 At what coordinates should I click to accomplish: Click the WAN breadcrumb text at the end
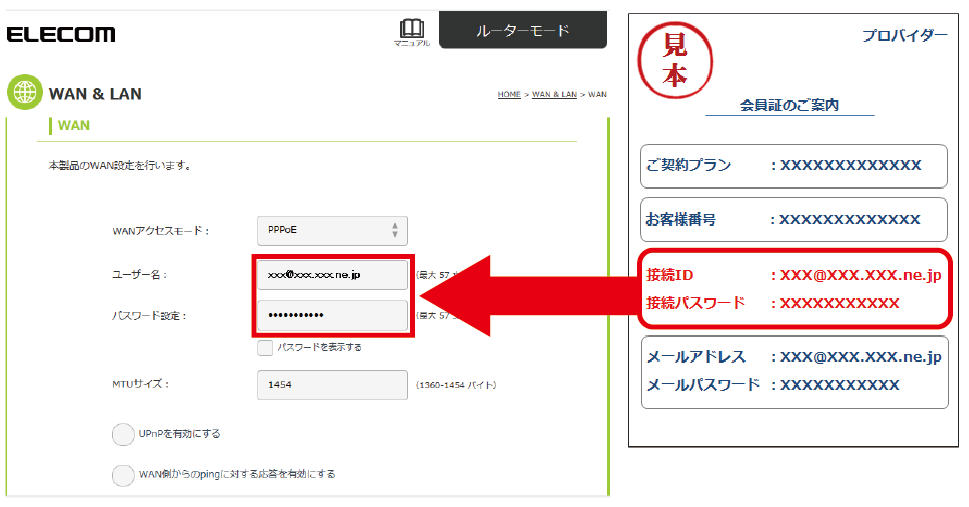(x=597, y=95)
